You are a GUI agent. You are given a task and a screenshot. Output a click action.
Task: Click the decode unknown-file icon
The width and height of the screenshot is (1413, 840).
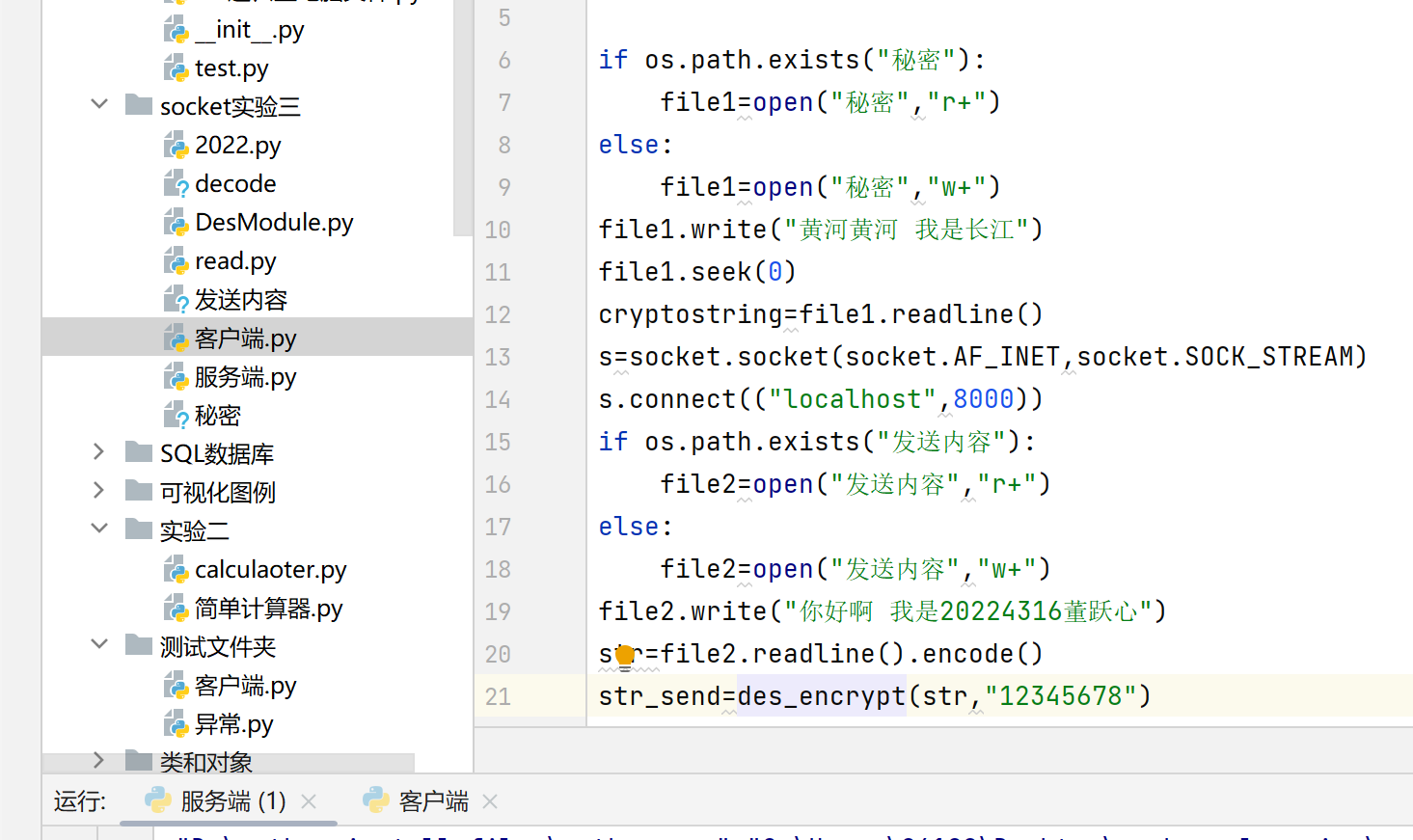[x=176, y=184]
